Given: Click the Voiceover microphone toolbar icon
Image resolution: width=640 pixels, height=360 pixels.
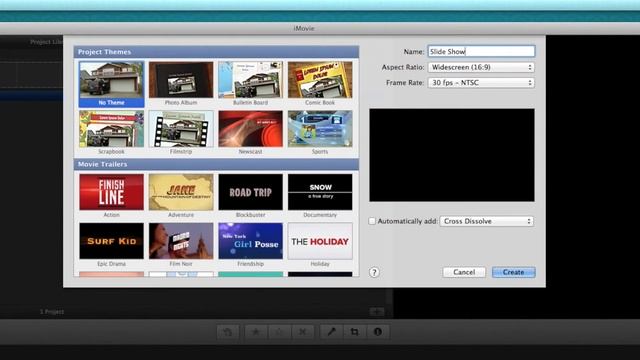Looking at the screenshot, I should (x=331, y=332).
